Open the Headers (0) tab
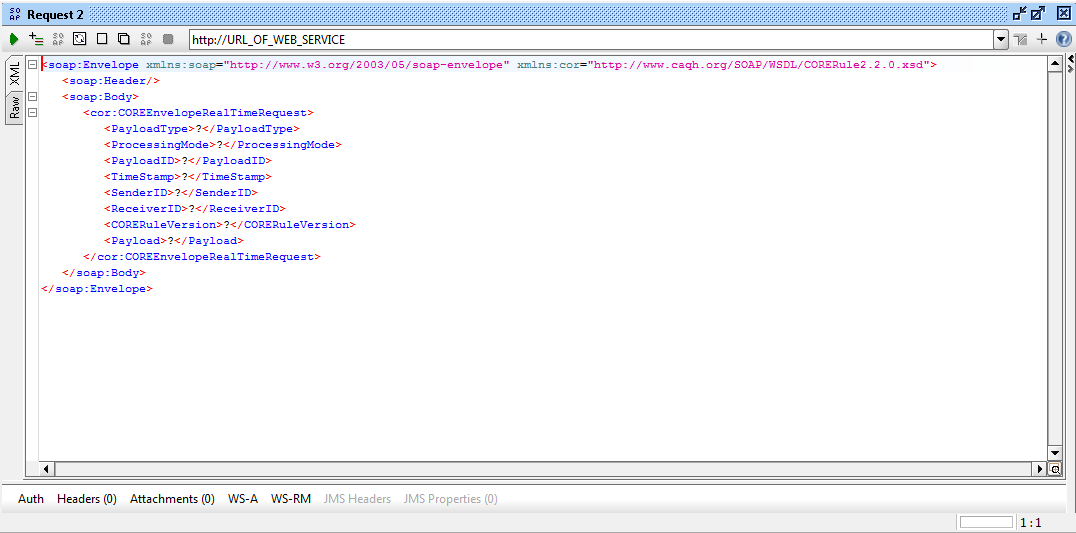Image resolution: width=1076 pixels, height=533 pixels. (86, 499)
